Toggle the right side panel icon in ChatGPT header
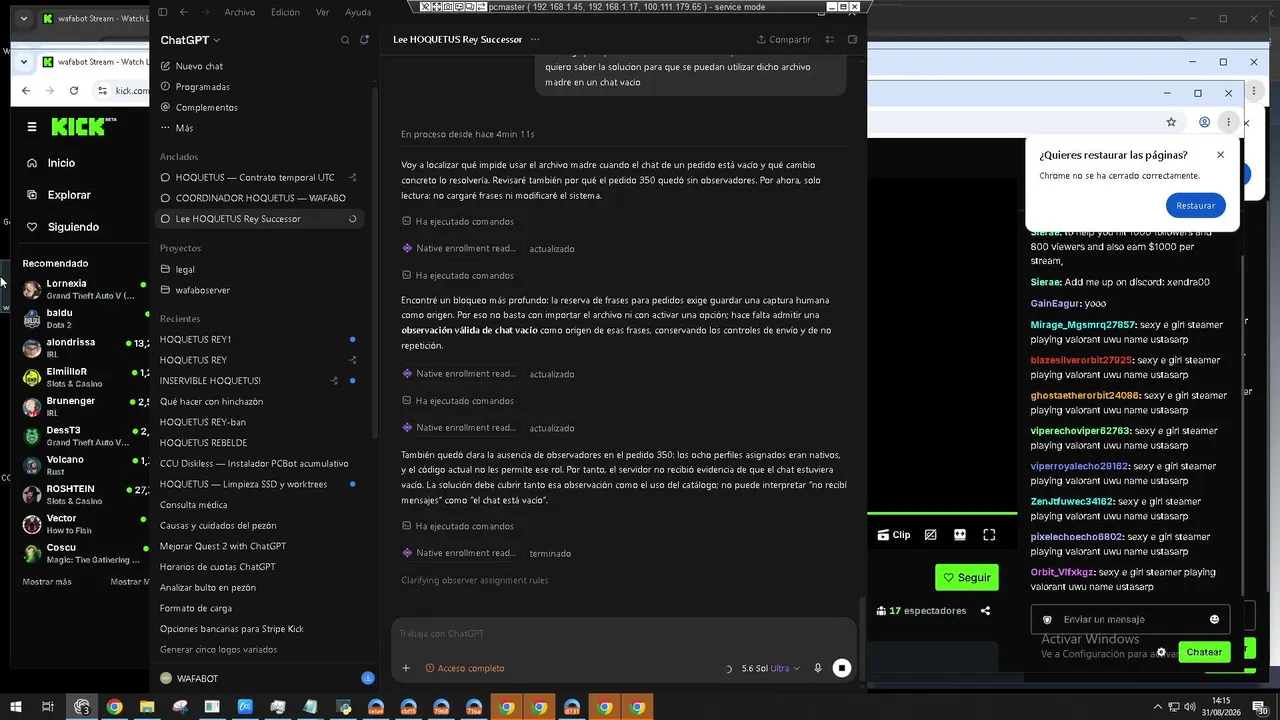Screen dimensions: 1280x720 [852, 40]
